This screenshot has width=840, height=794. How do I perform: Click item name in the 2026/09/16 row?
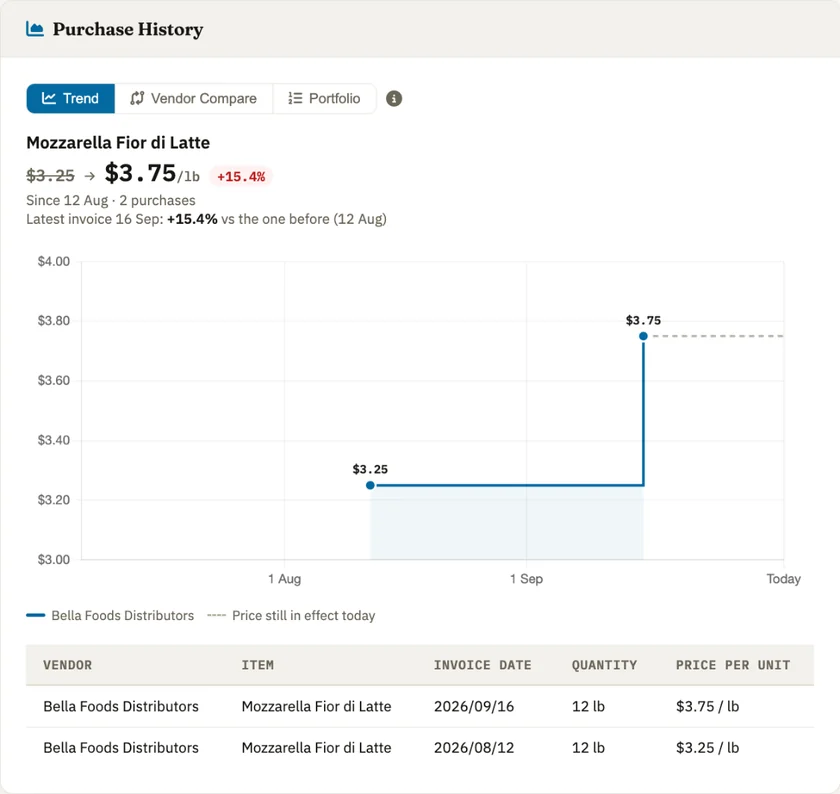317,706
